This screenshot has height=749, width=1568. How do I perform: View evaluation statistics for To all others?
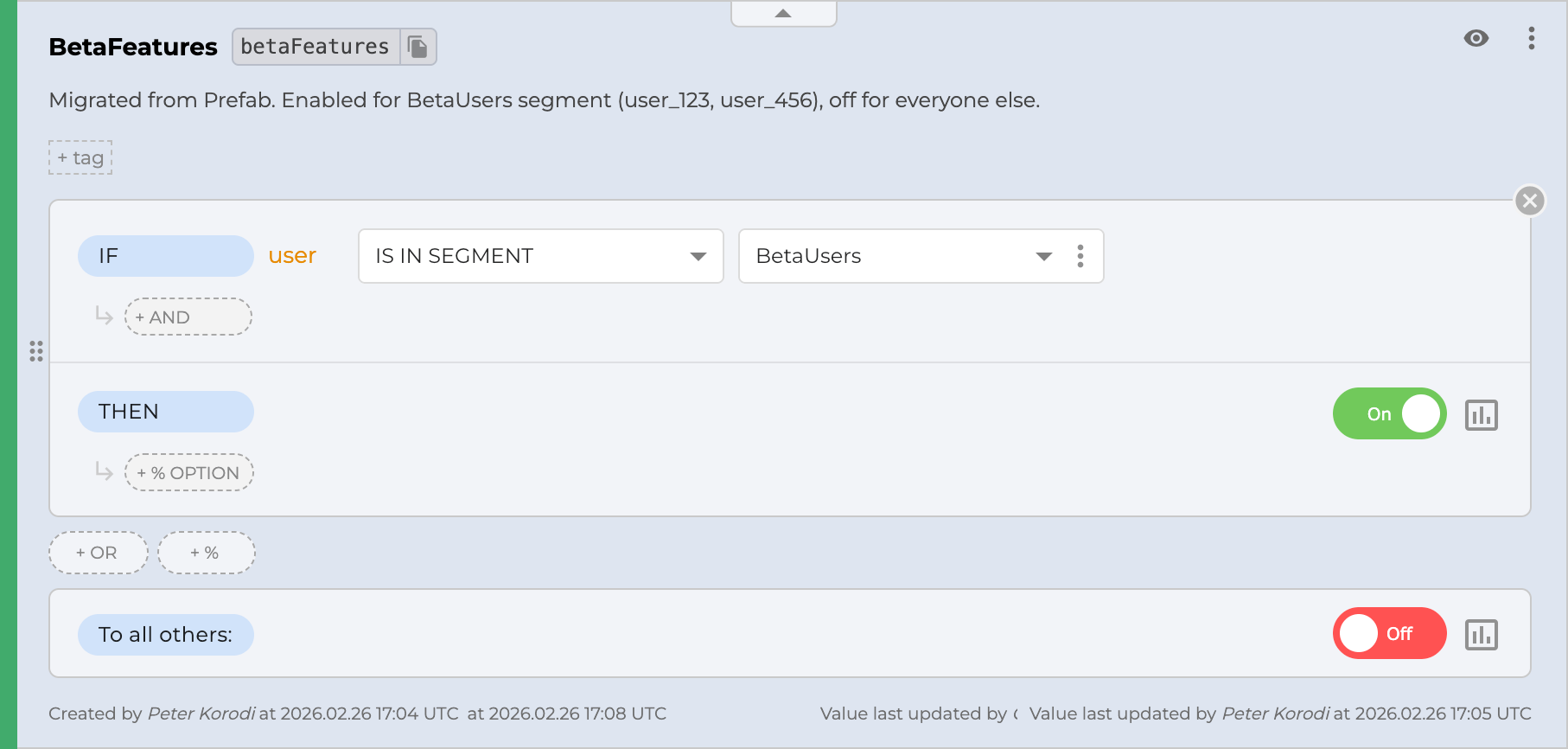pos(1482,634)
